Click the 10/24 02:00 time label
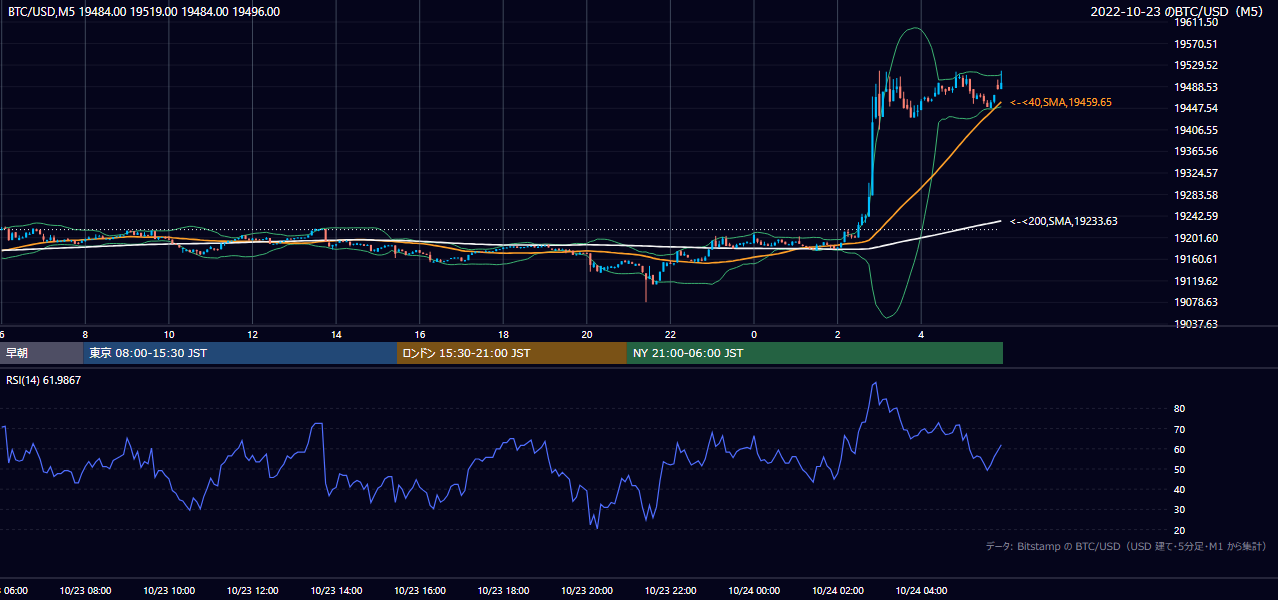1278x600 pixels. pyautogui.click(x=838, y=590)
